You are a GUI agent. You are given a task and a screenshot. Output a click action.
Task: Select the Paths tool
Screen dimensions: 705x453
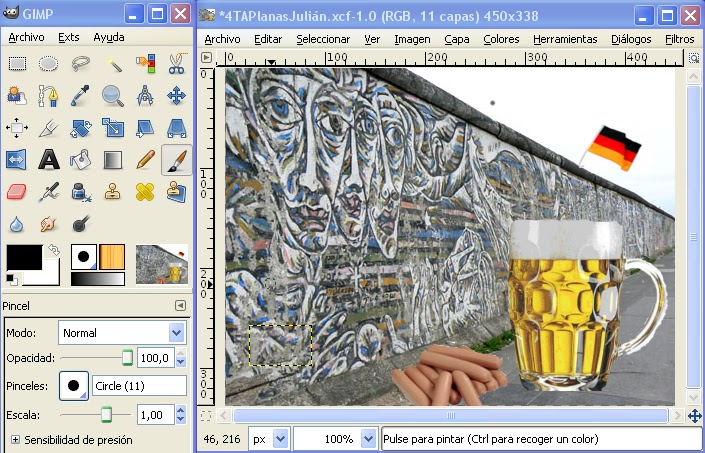[48, 96]
